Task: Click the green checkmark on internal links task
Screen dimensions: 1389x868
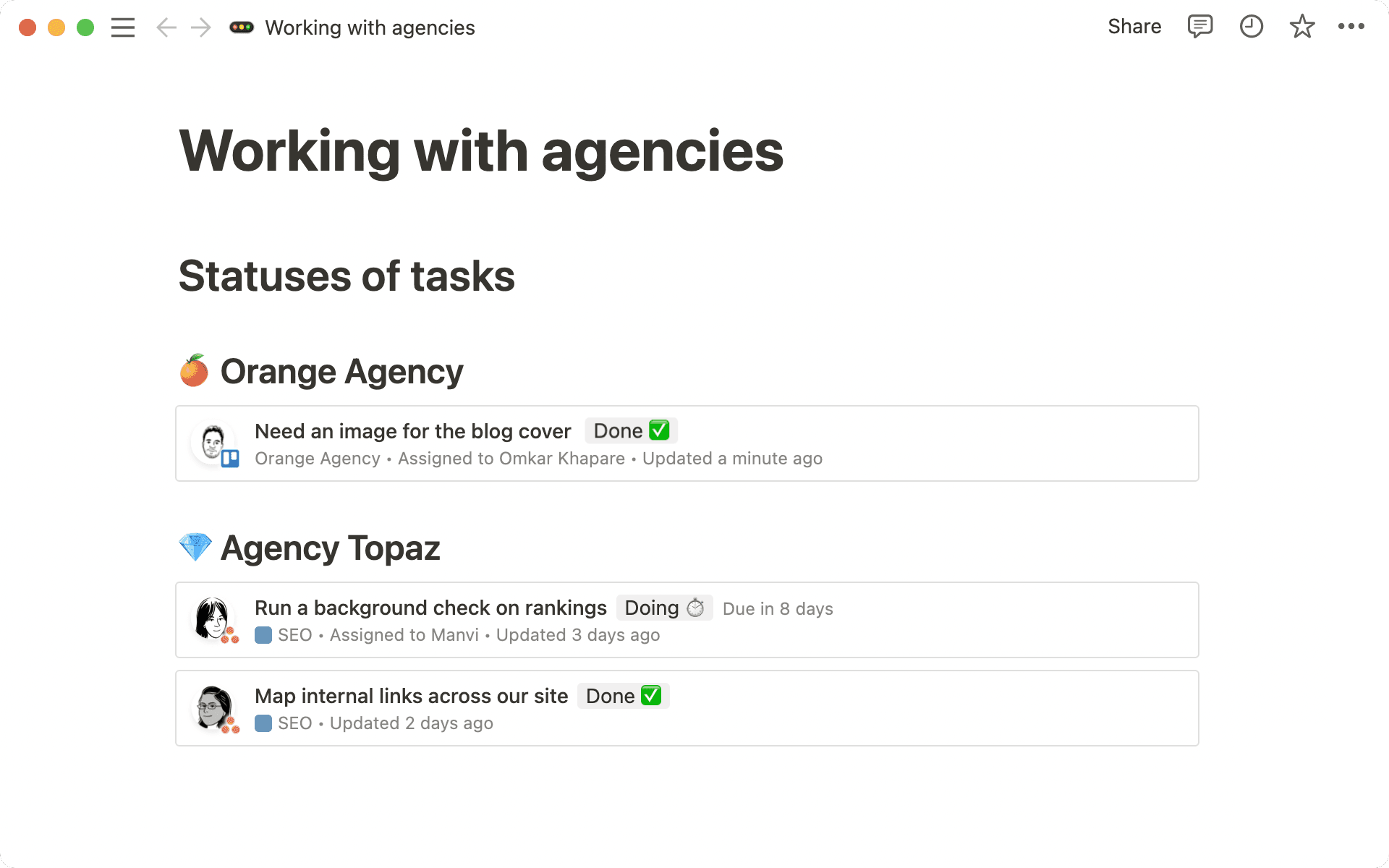Action: 651,695
